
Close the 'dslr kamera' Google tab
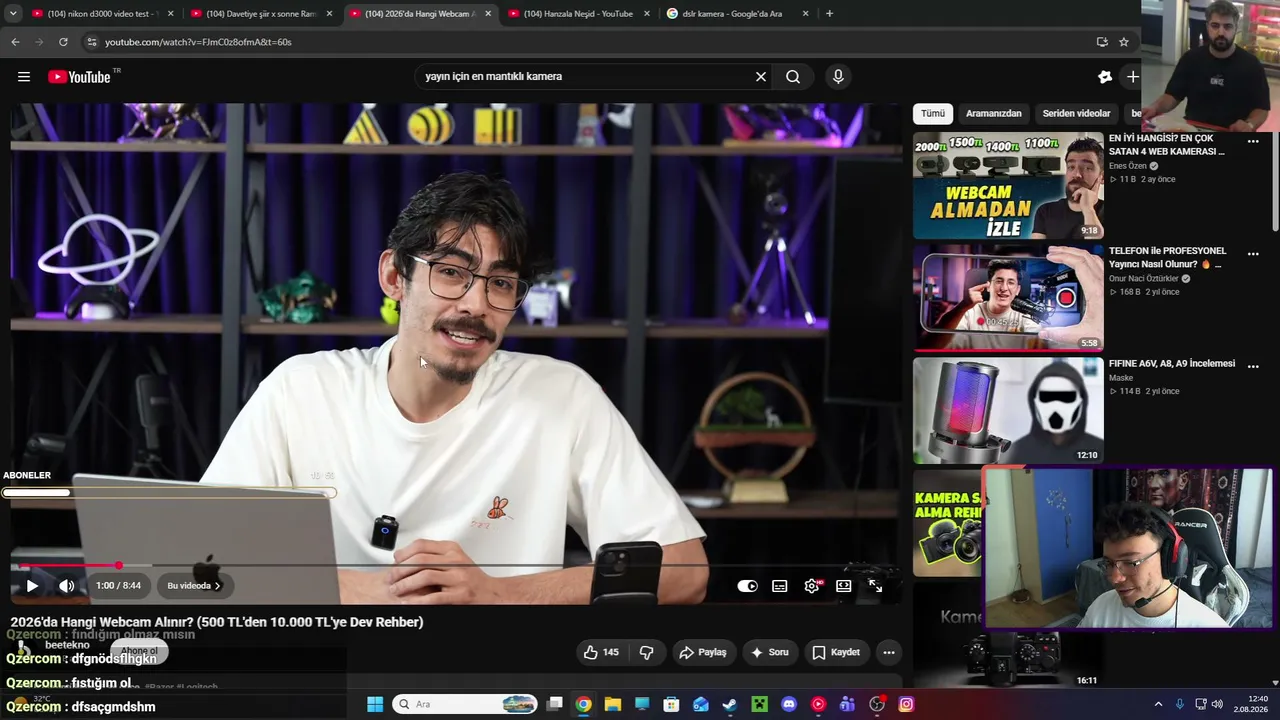[x=805, y=14]
